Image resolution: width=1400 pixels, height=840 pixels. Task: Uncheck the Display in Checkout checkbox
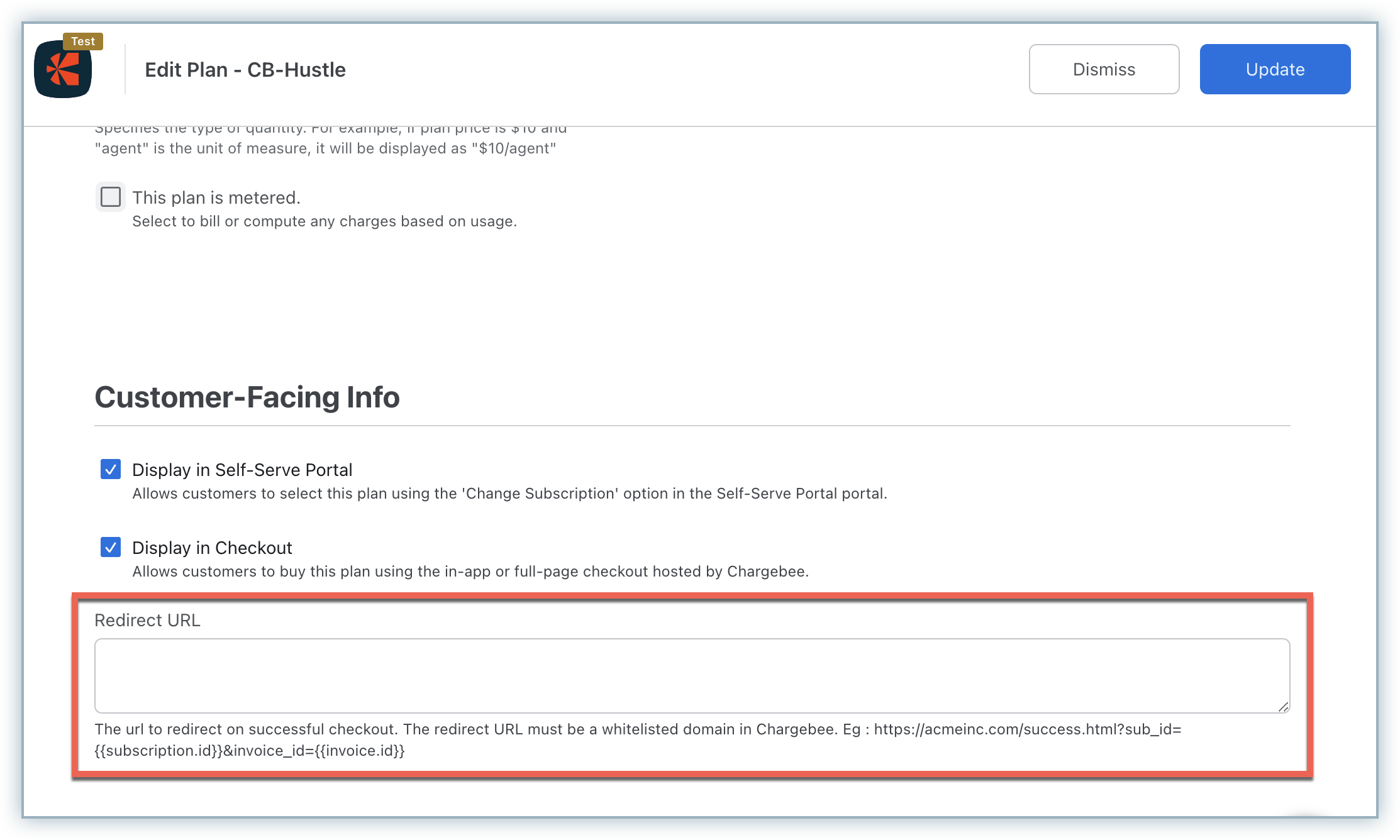coord(111,547)
